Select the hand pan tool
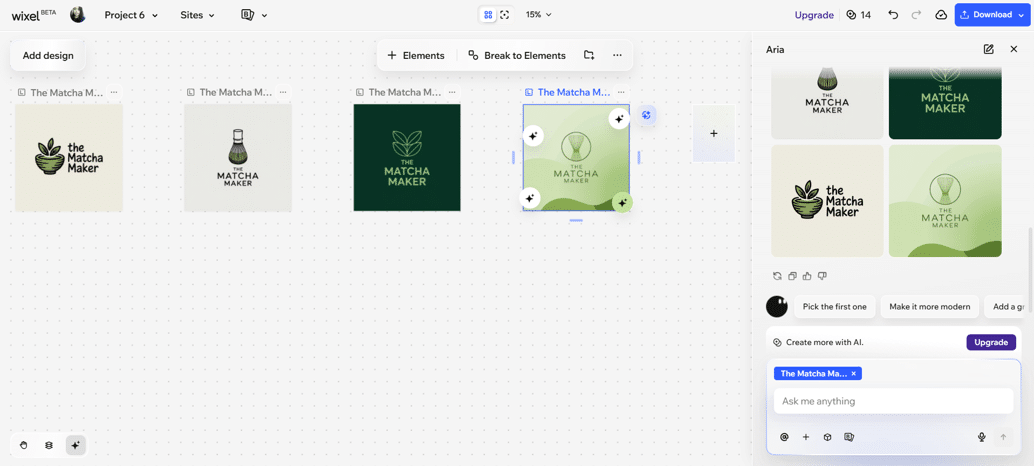Viewport: 1034px width, 466px height. 24,446
